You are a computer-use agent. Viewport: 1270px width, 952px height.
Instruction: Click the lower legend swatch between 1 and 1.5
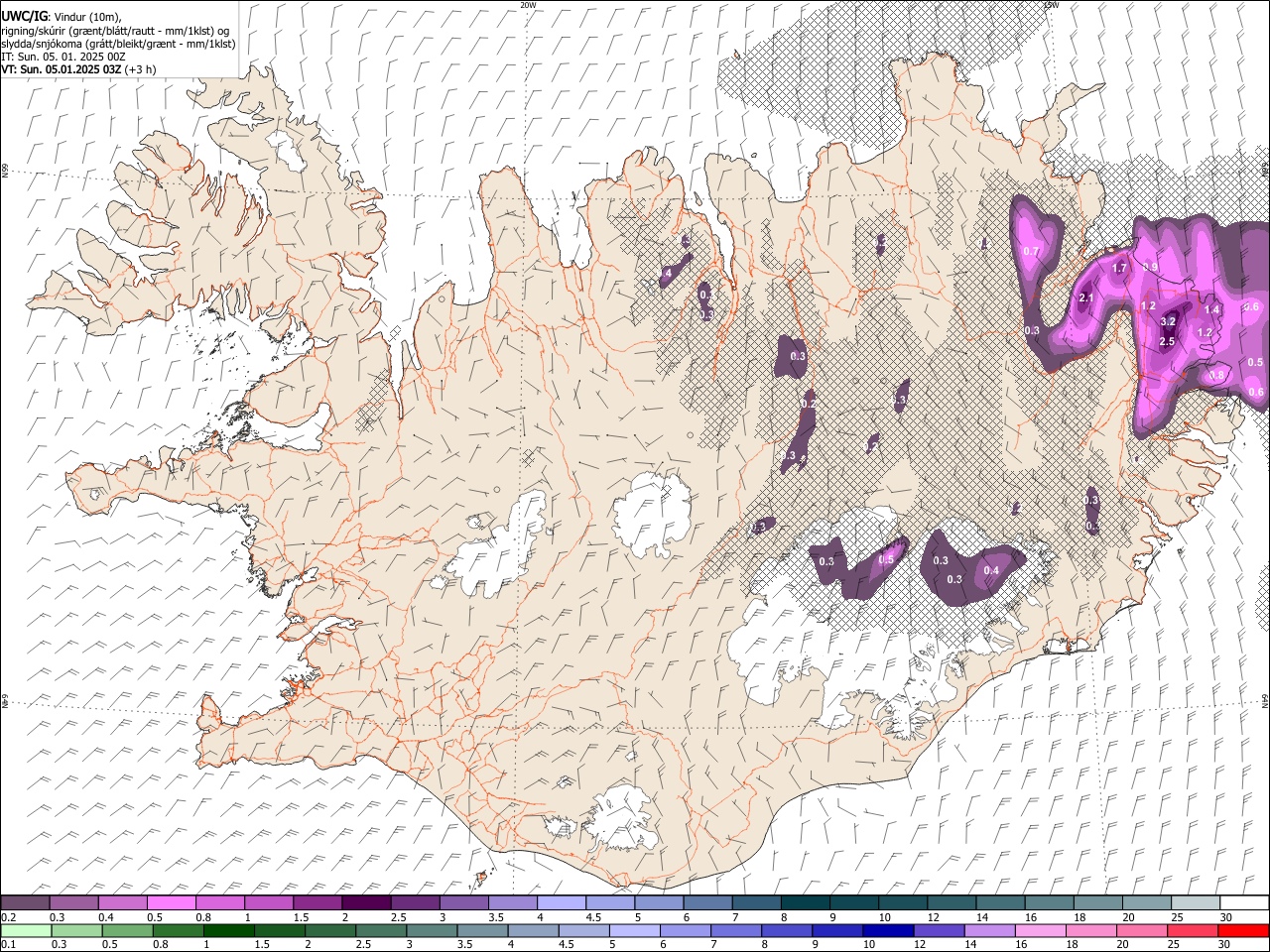point(227,930)
